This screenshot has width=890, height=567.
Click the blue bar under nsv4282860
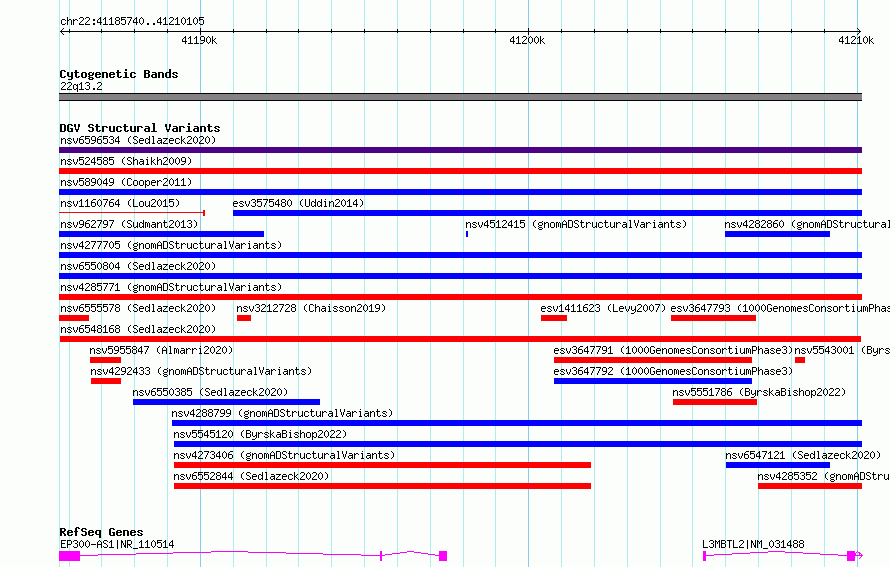coord(777,234)
